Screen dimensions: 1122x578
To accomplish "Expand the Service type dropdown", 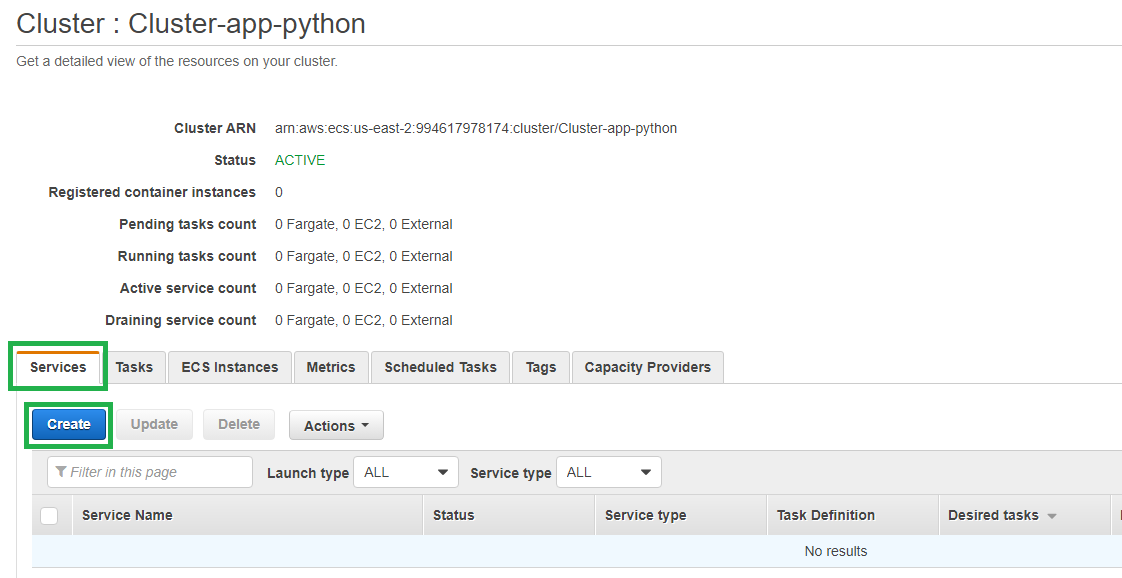I will pyautogui.click(x=609, y=472).
